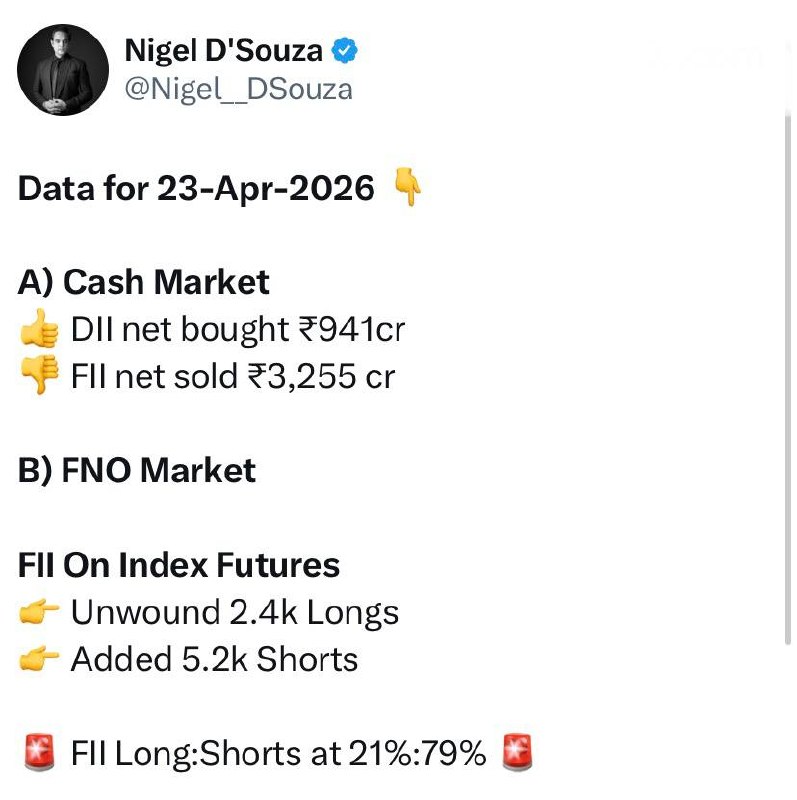Open the @Nigel__DSouza handle link
The width and height of the screenshot is (797, 800).
click(238, 89)
